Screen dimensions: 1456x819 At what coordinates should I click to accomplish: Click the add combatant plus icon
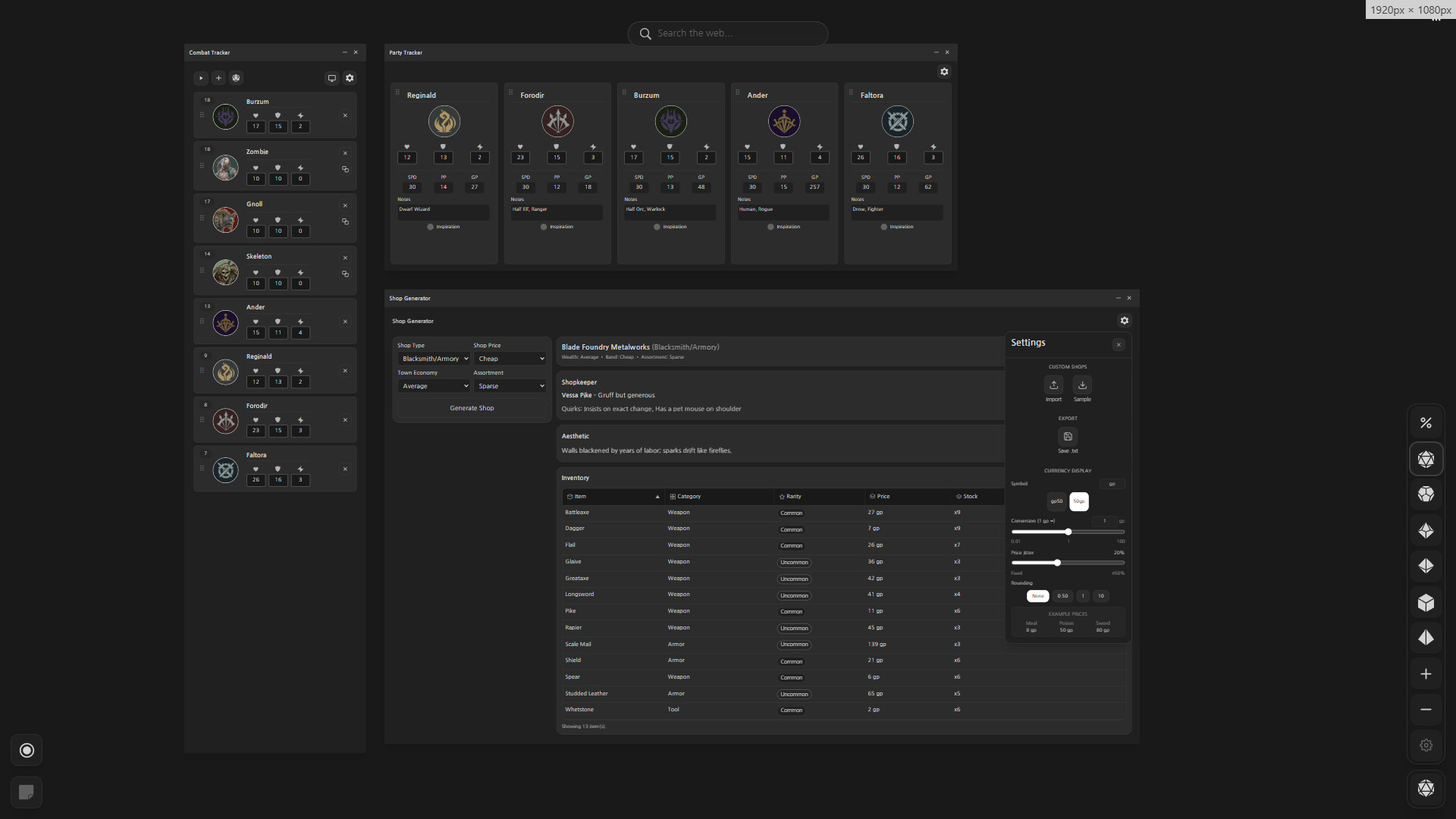point(218,78)
